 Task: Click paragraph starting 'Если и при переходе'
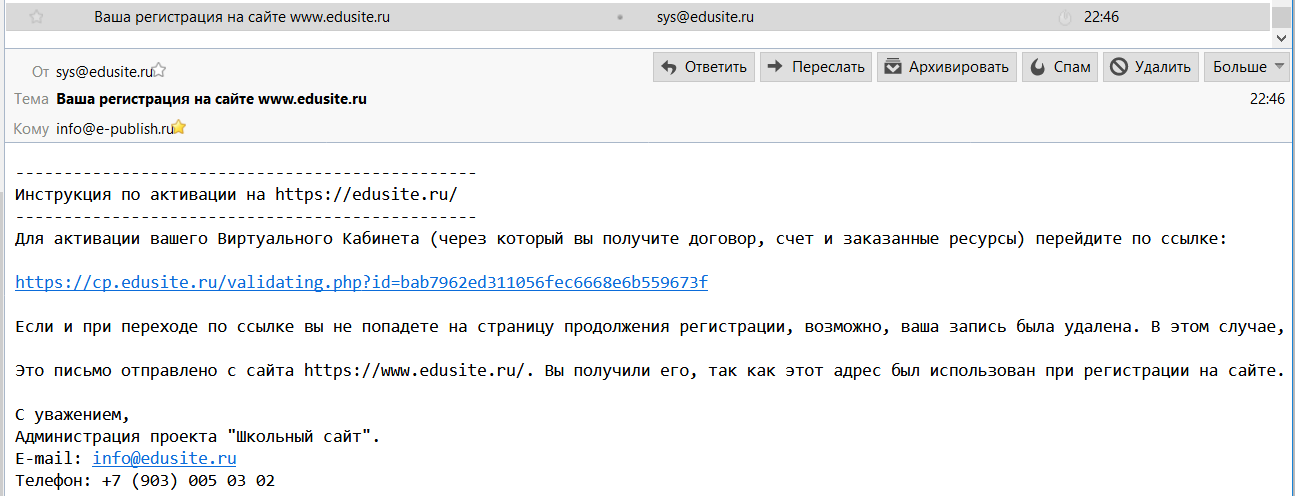(x=649, y=326)
